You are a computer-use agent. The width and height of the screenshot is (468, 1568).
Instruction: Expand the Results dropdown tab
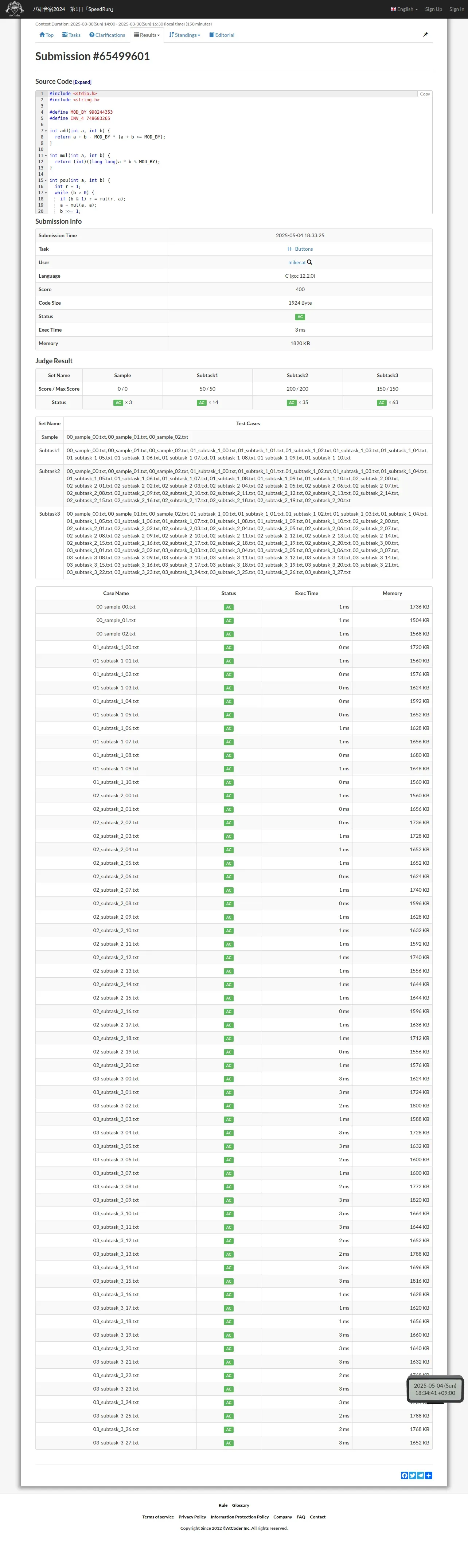pos(147,35)
